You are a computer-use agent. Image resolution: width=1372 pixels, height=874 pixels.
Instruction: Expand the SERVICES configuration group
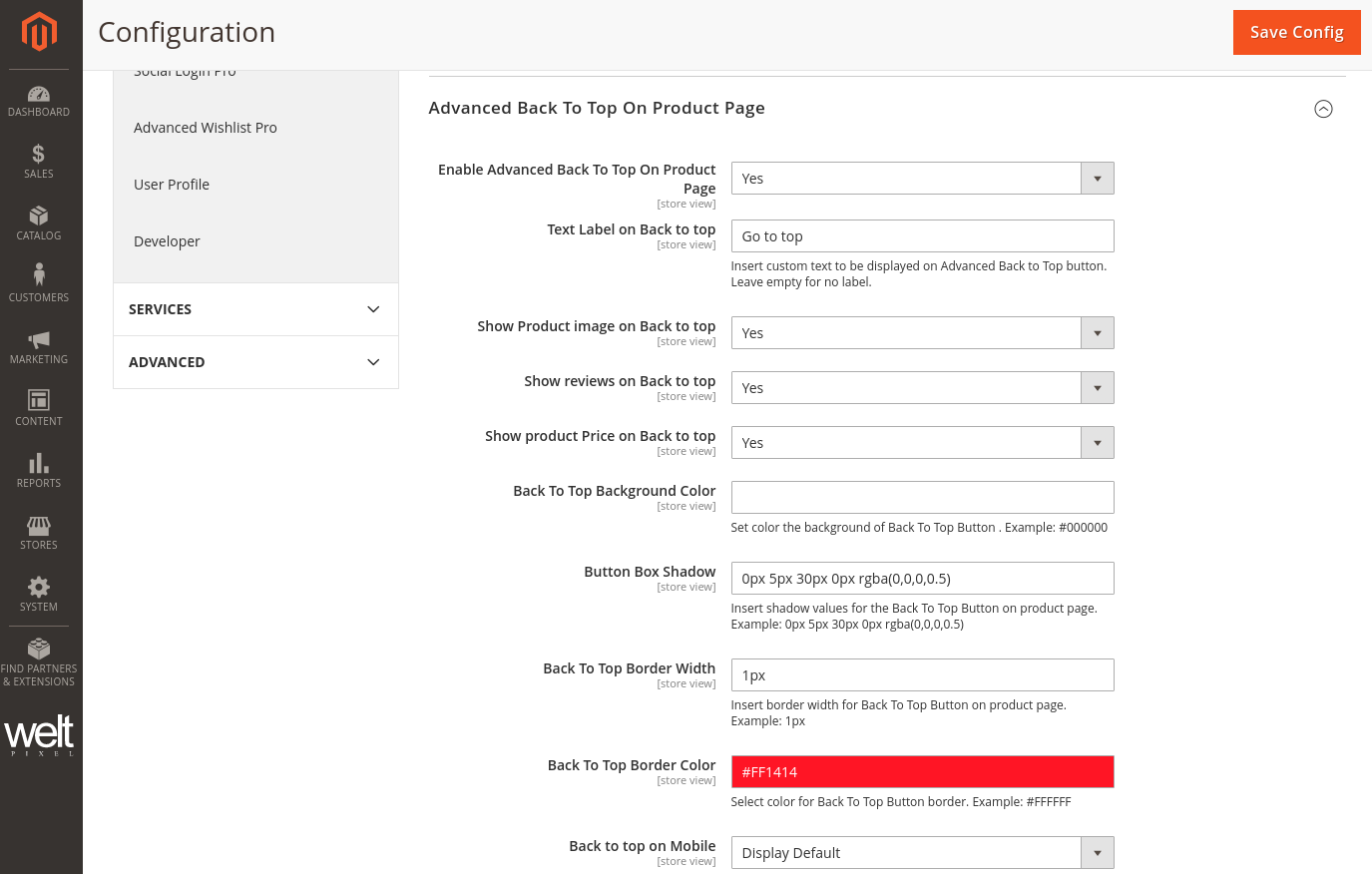point(255,309)
